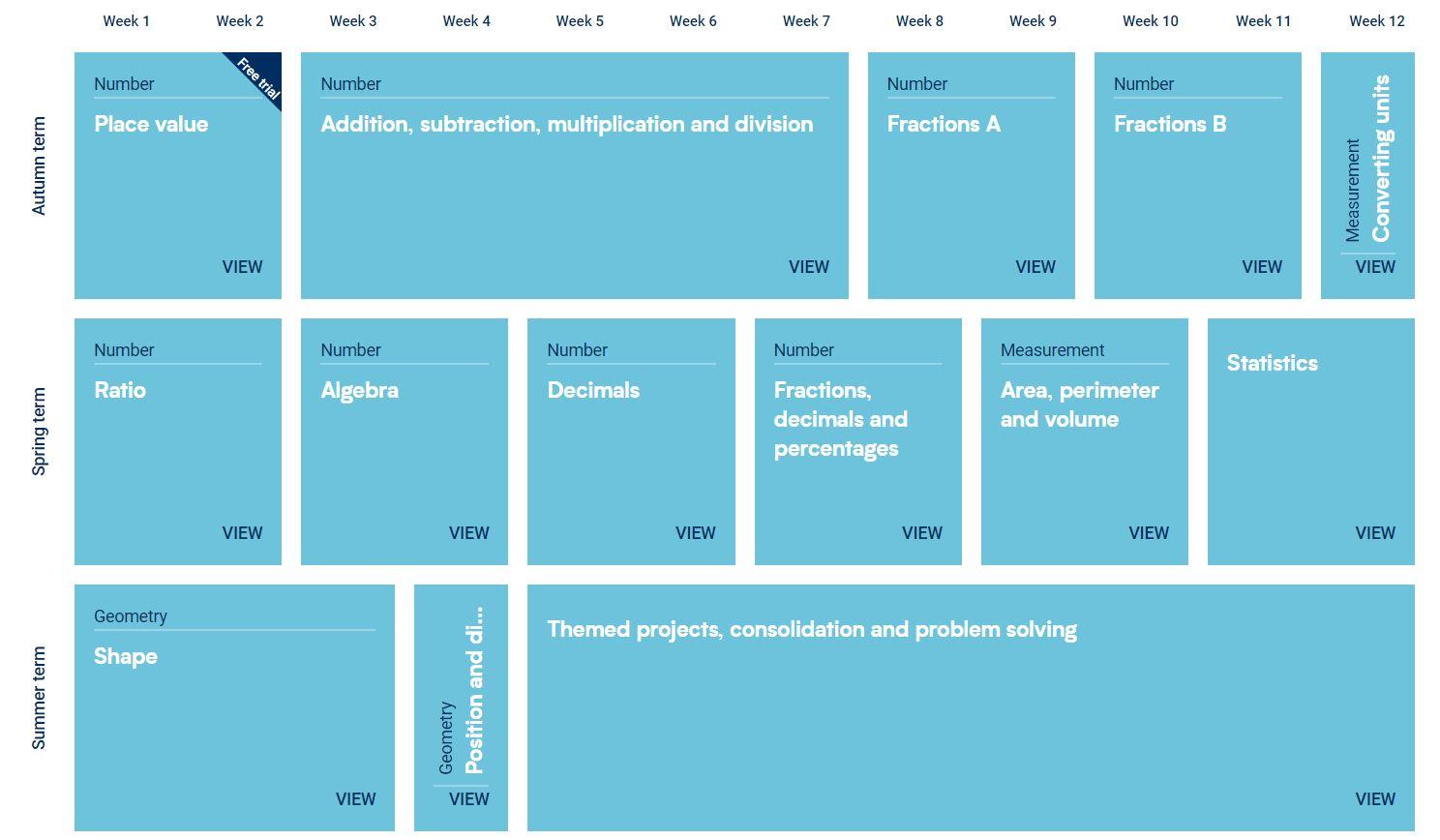The width and height of the screenshot is (1440, 840).
Task: Click the Place value title
Action: coord(151,124)
